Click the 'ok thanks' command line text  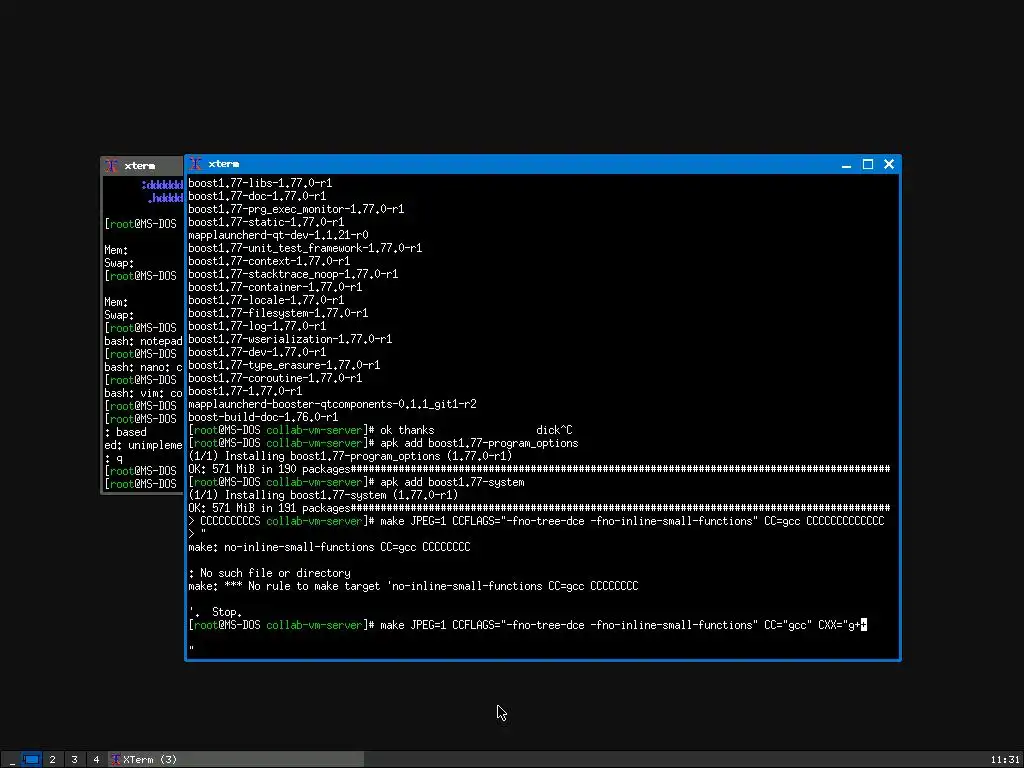point(407,430)
